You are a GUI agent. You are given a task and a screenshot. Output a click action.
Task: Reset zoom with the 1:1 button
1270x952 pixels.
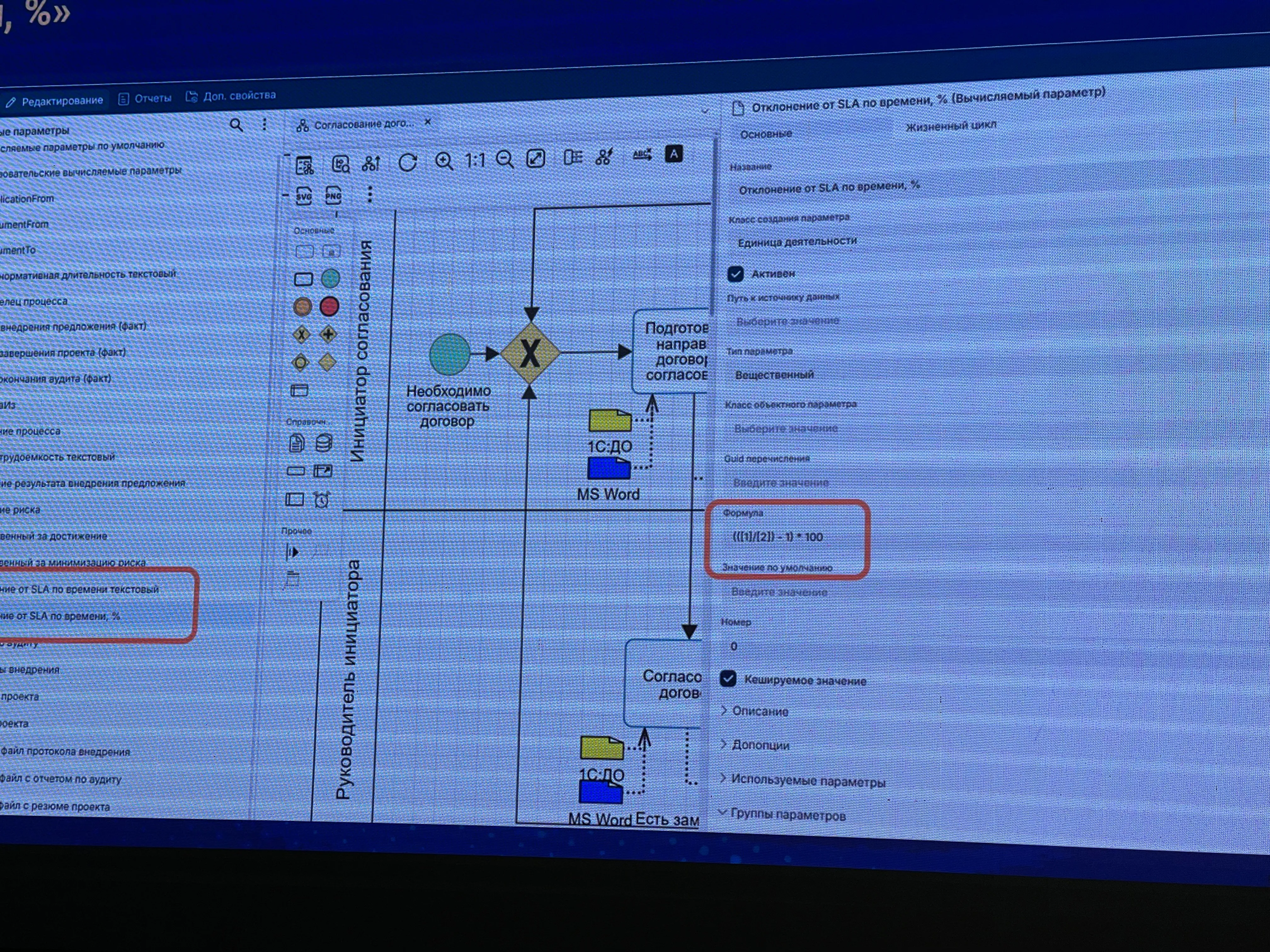point(475,160)
